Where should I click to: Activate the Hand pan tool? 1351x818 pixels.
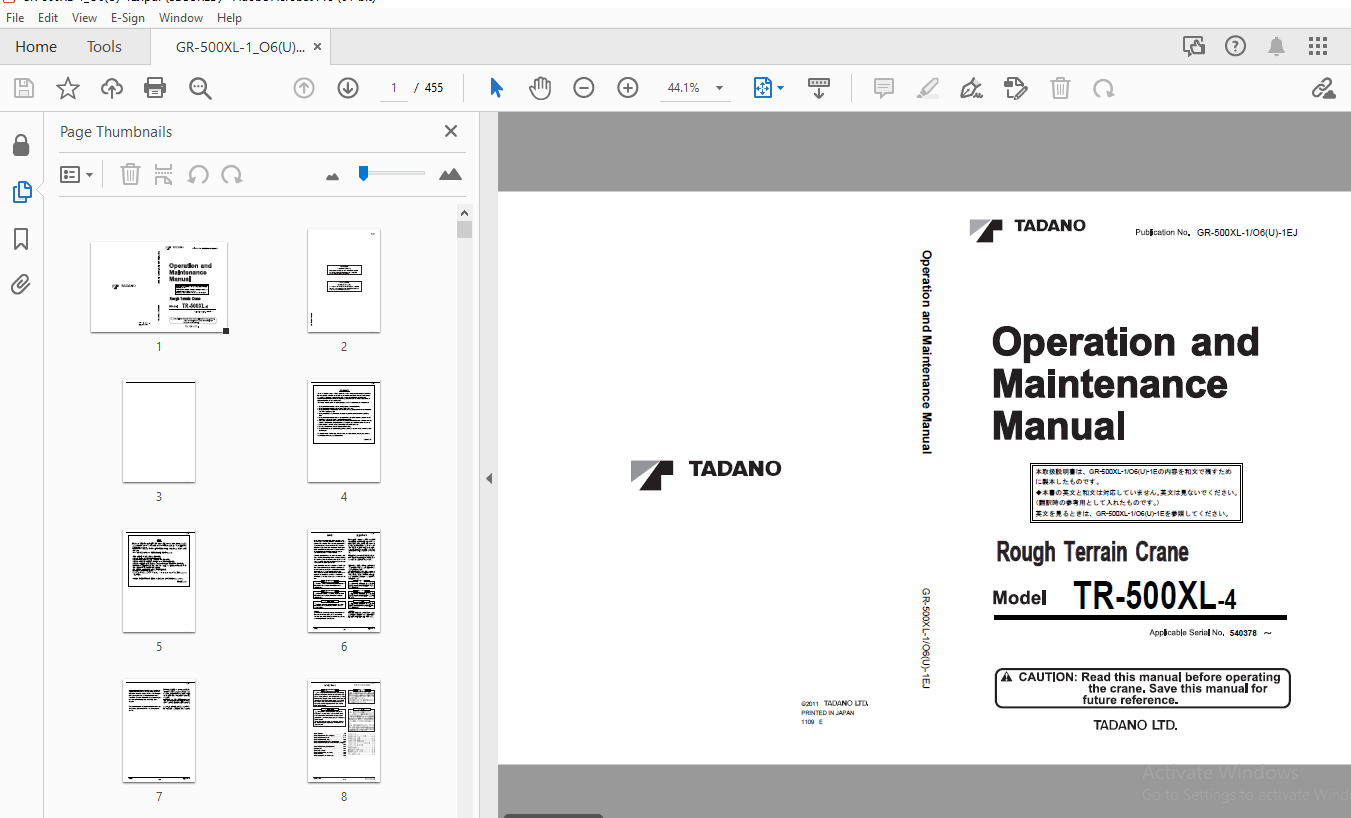pyautogui.click(x=540, y=88)
